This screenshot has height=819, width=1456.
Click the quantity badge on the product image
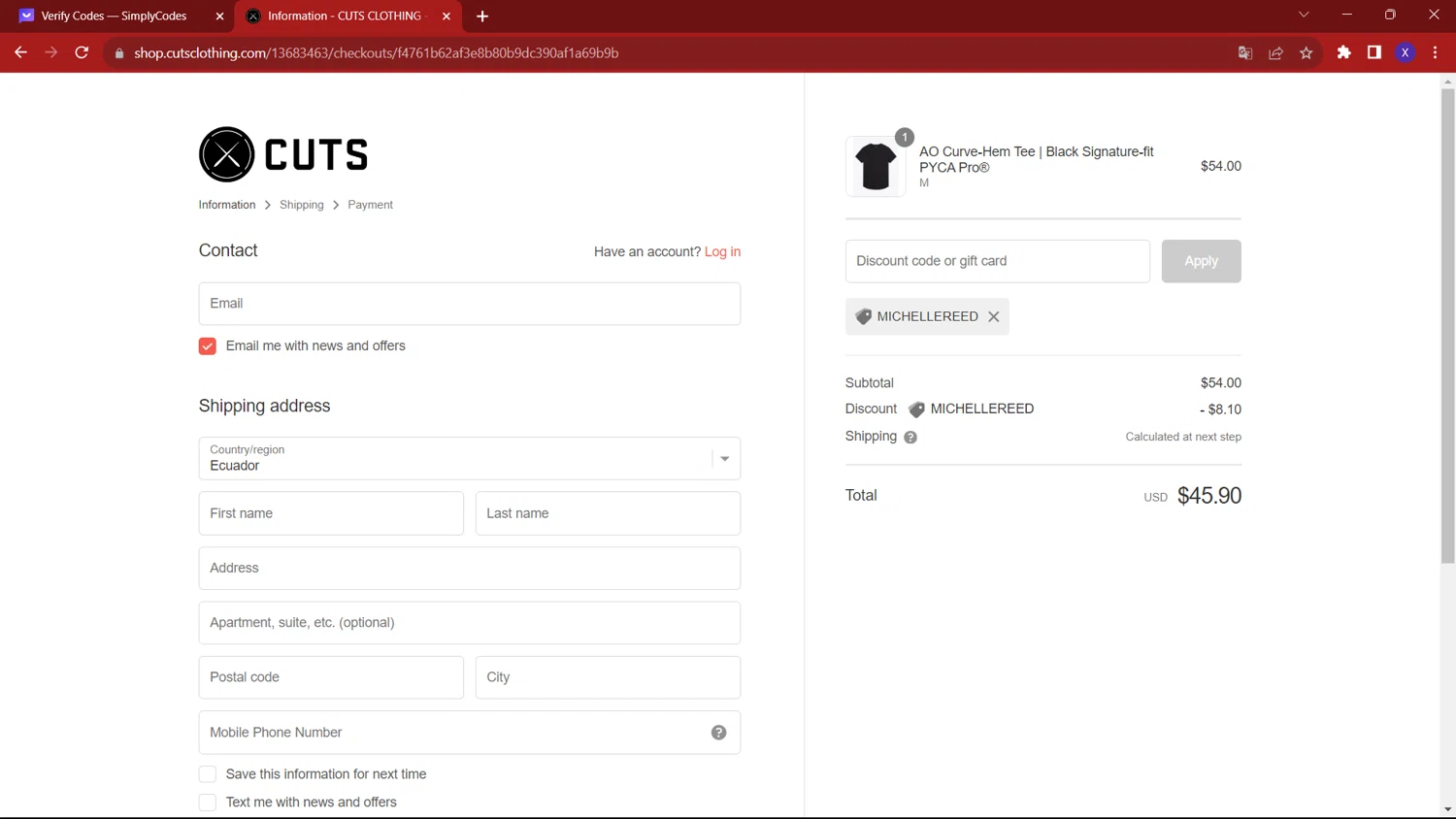click(904, 137)
